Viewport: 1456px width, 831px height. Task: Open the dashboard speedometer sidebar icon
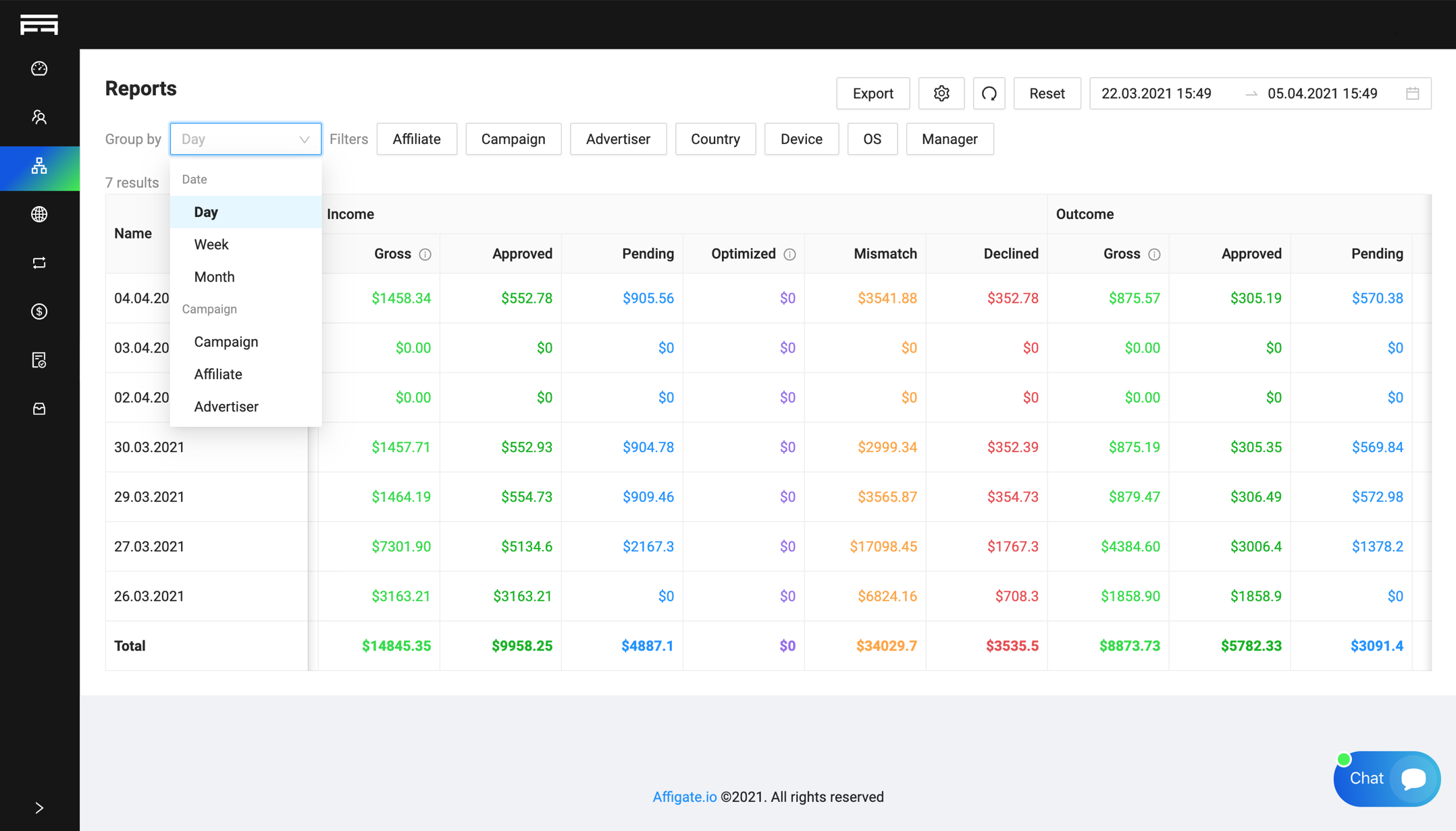[x=39, y=68]
